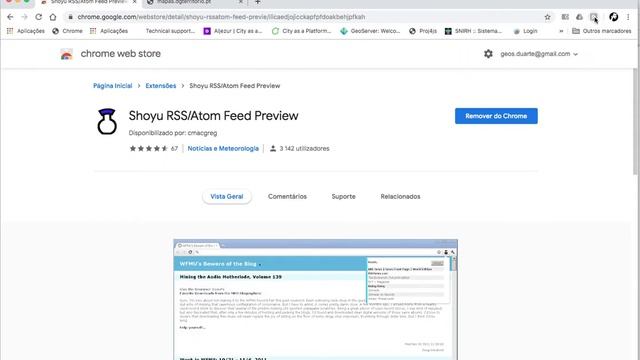640x360 pixels.
Task: Open the Chrome three-dot menu
Action: pyautogui.click(x=628, y=17)
